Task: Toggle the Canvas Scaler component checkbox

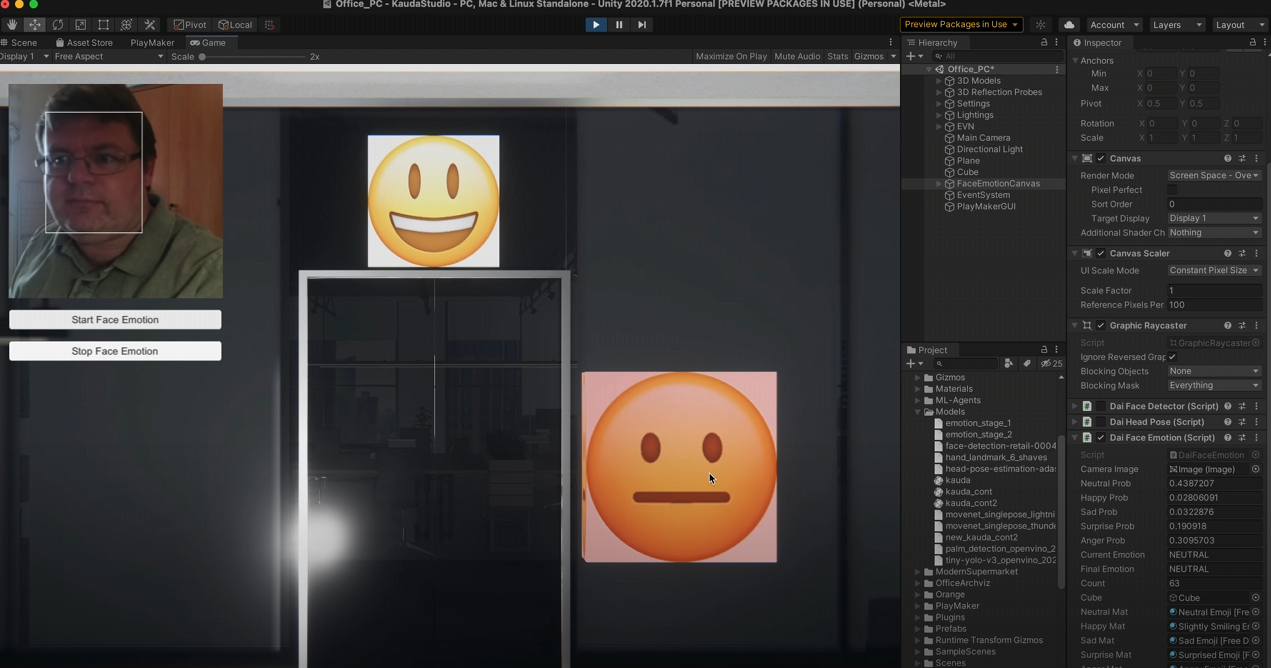Action: tap(1101, 253)
